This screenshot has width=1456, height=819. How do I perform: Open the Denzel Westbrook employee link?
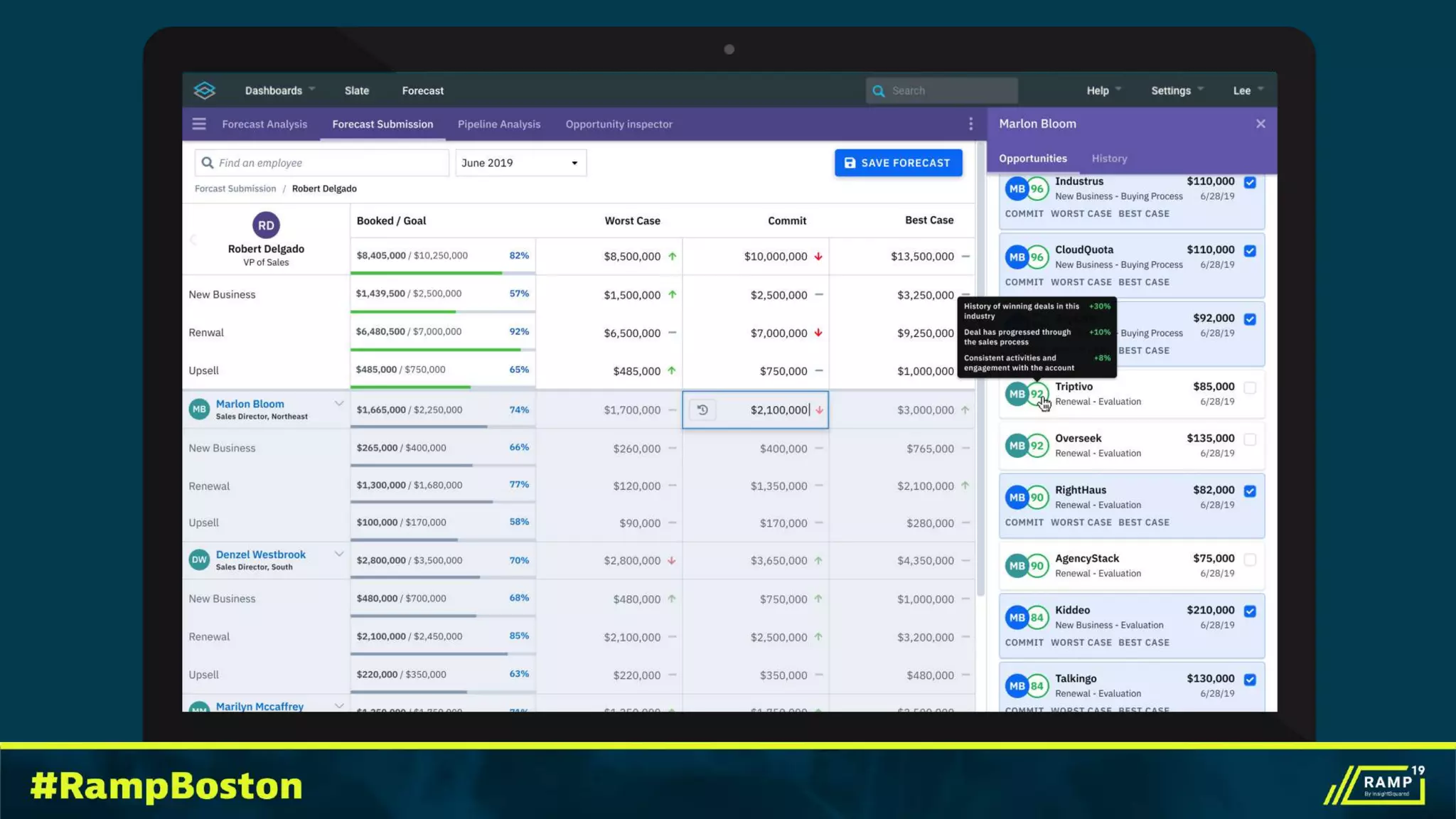point(260,555)
